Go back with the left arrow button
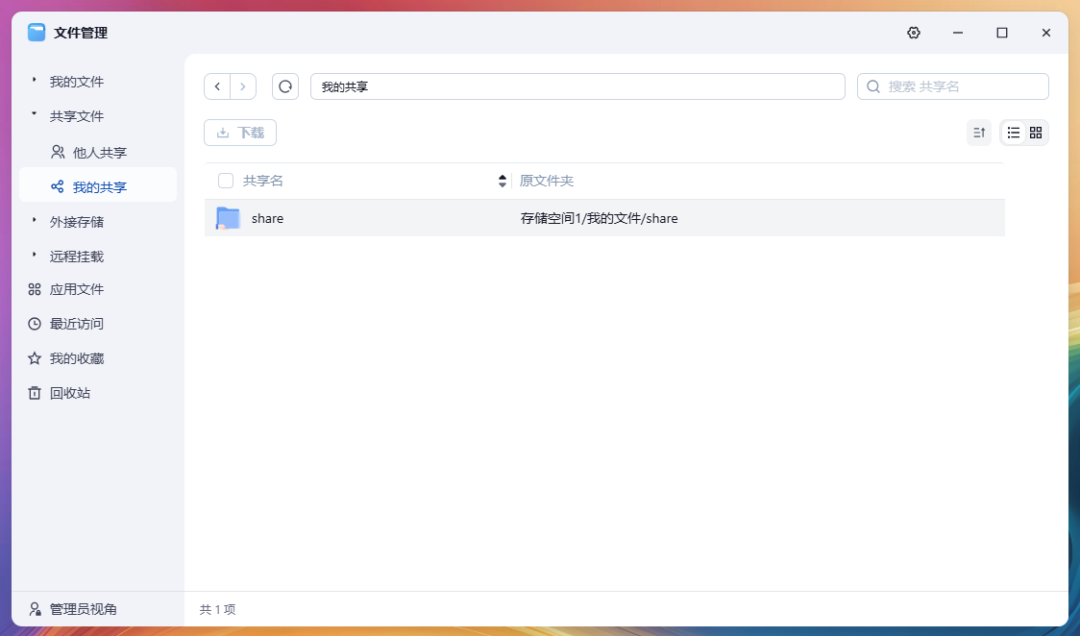This screenshot has width=1080, height=636. tap(218, 87)
